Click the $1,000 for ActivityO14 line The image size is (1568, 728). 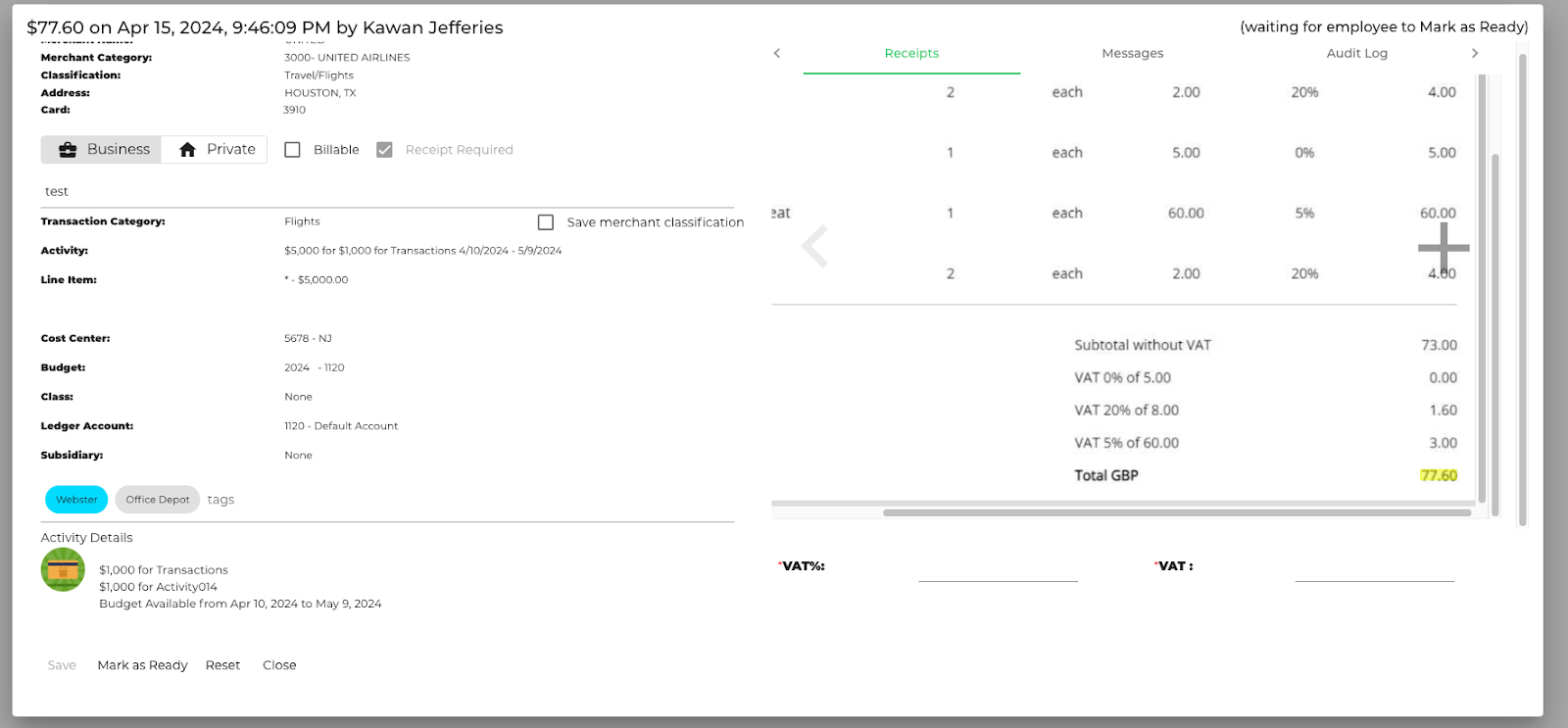click(x=158, y=587)
